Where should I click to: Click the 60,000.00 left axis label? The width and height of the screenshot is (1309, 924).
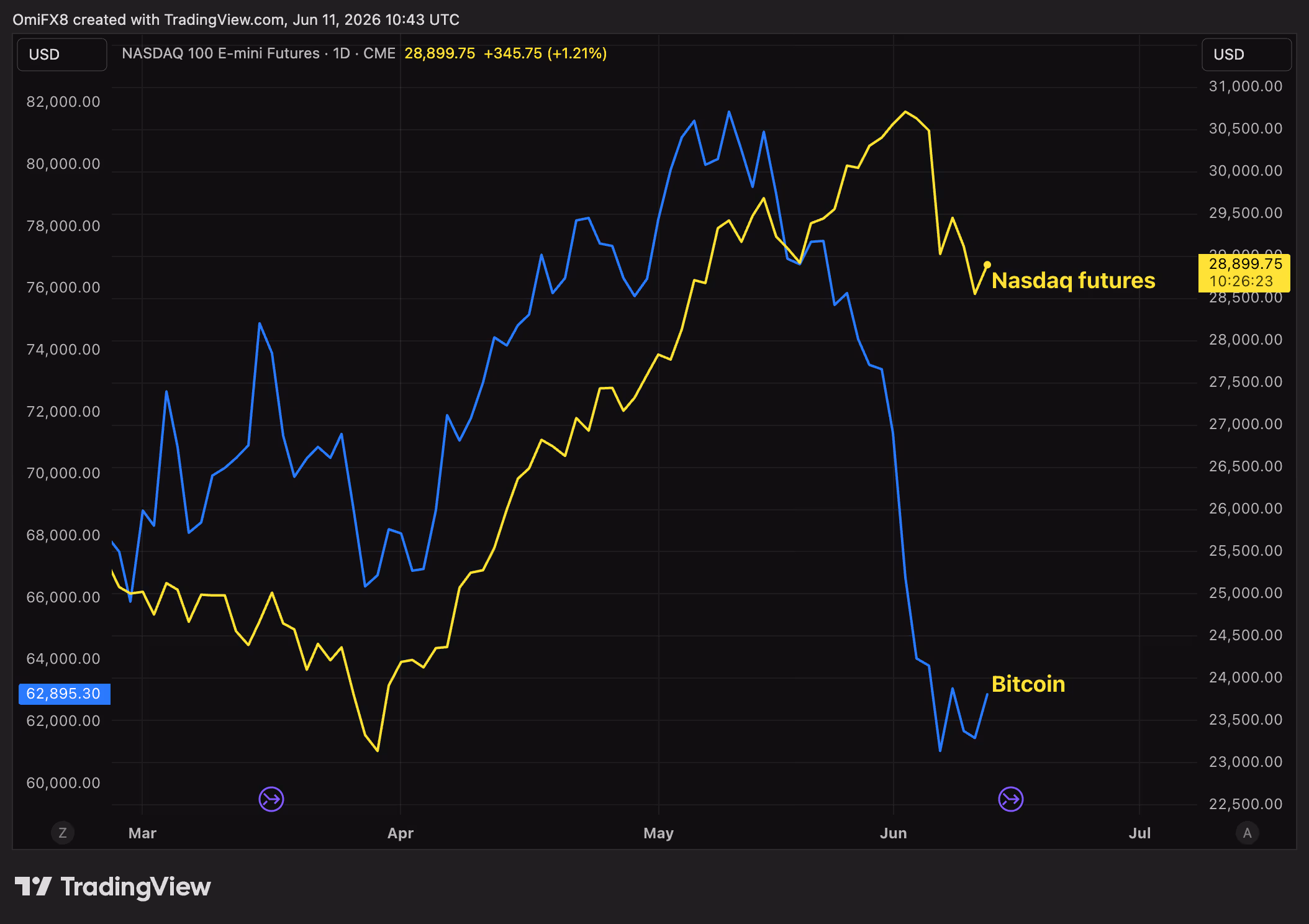pyautogui.click(x=63, y=783)
